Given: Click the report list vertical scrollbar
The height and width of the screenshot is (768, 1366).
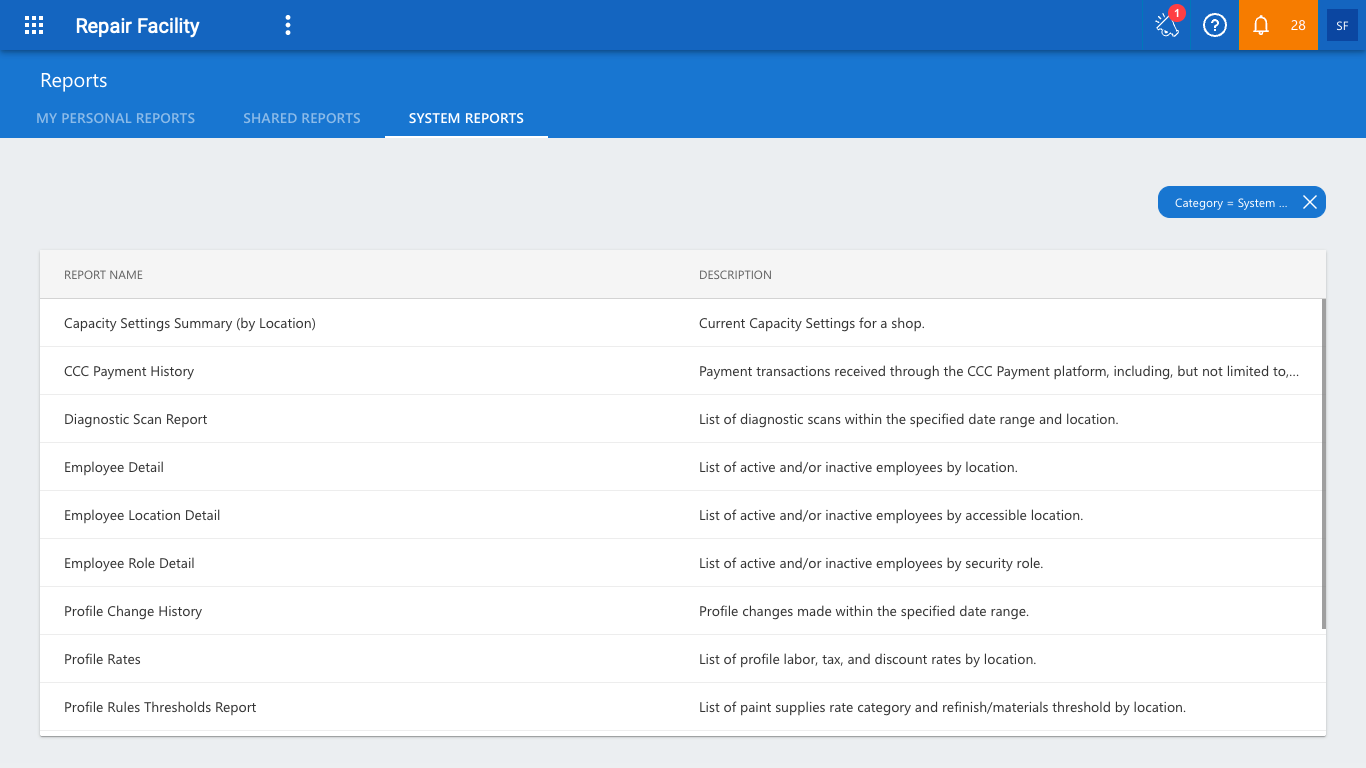Looking at the screenshot, I should point(1324,463).
